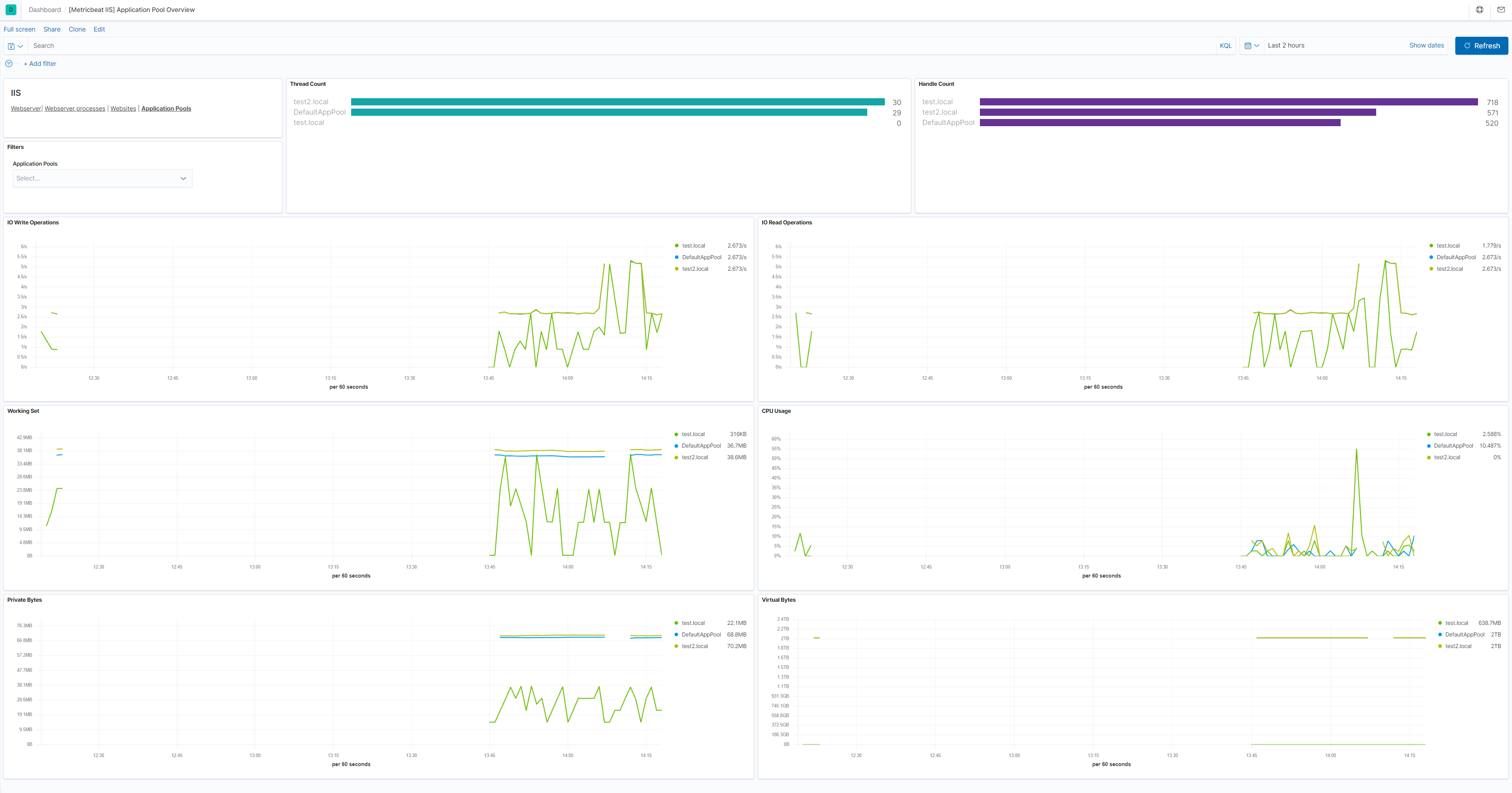Open the Share menu
Image resolution: width=1512 pixels, height=793 pixels.
(x=52, y=29)
